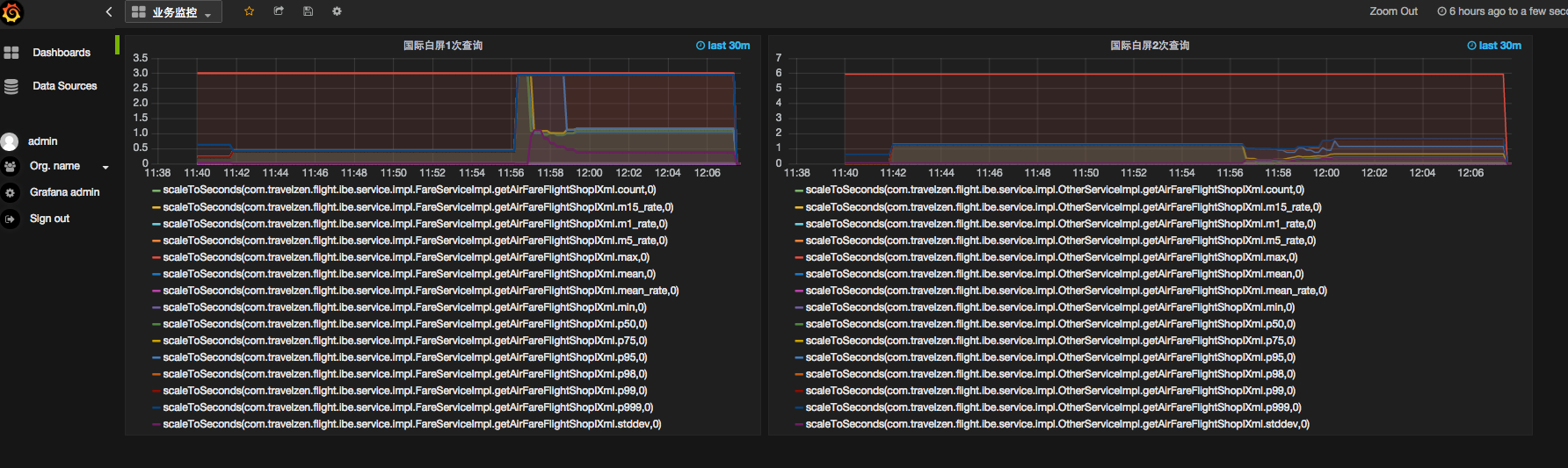This screenshot has width=1568, height=468.
Task: Toggle OtherServiceImpl p98 legend entry
Action: pos(1050,374)
